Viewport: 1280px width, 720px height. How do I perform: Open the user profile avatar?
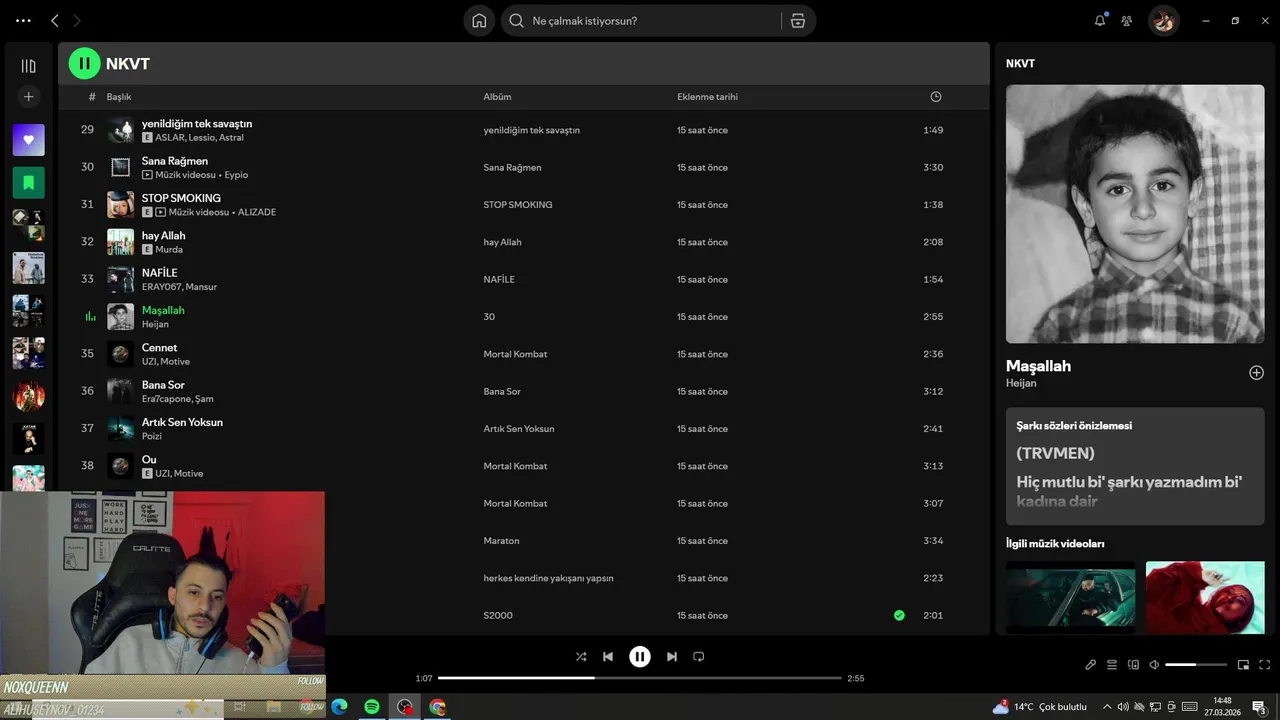pyautogui.click(x=1163, y=20)
